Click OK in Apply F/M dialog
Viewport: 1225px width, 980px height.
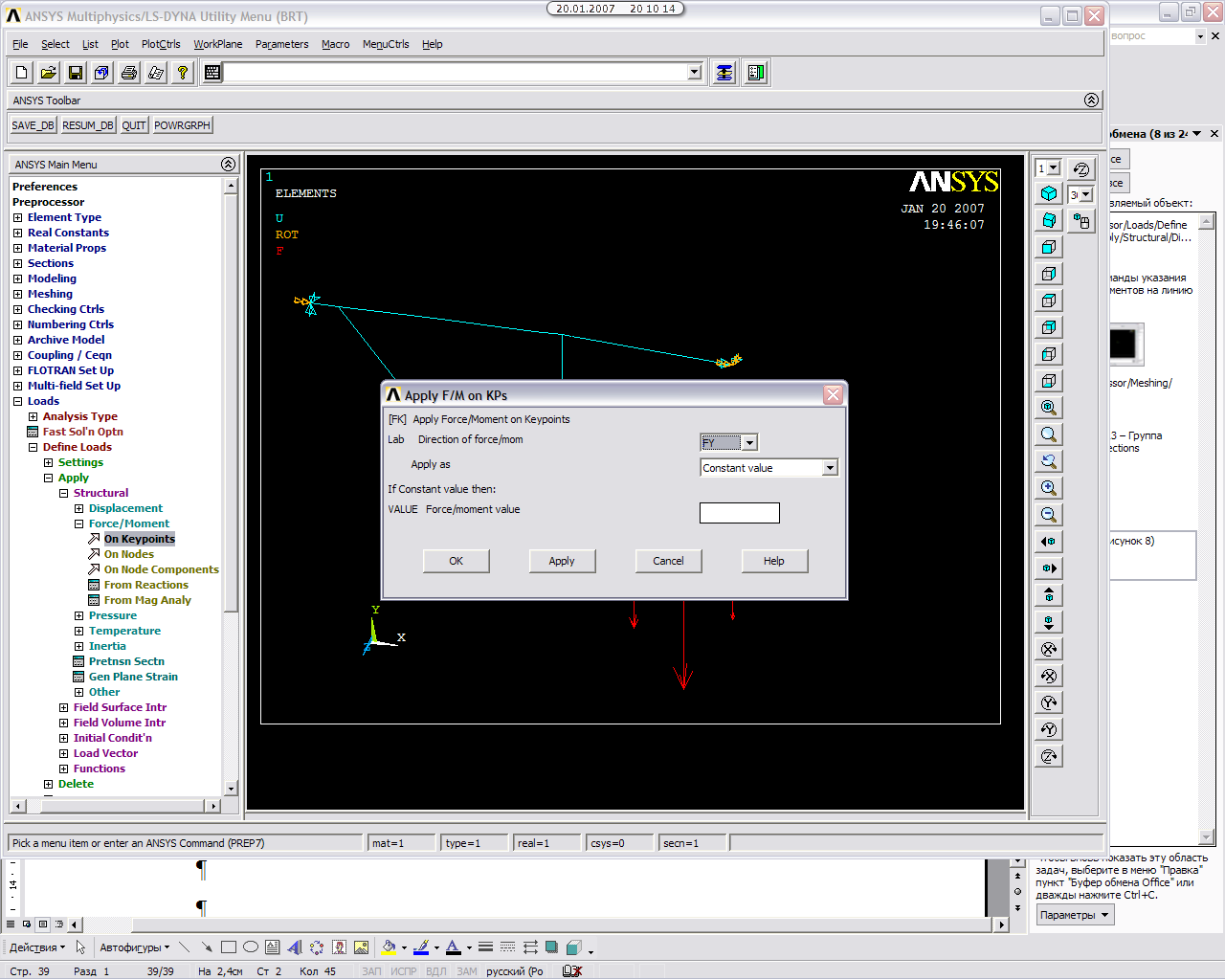tap(457, 561)
